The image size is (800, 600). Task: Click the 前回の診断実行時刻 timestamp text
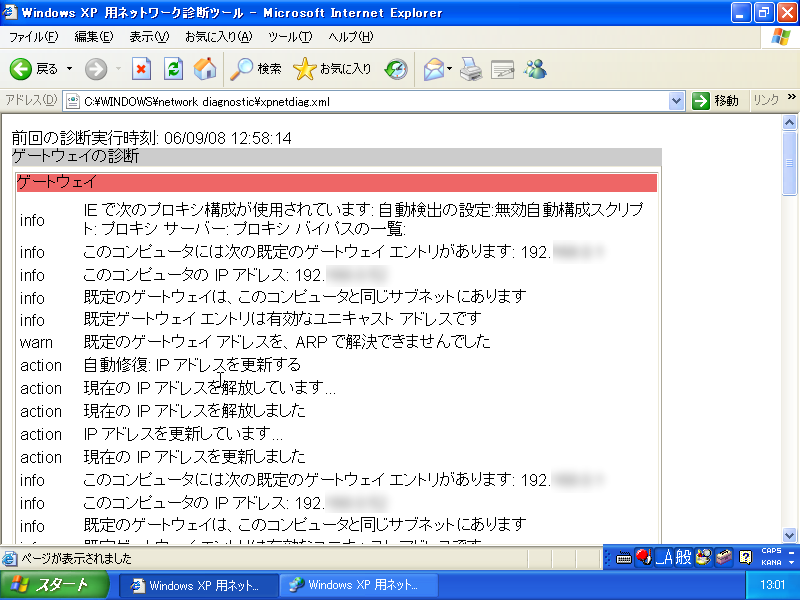152,138
